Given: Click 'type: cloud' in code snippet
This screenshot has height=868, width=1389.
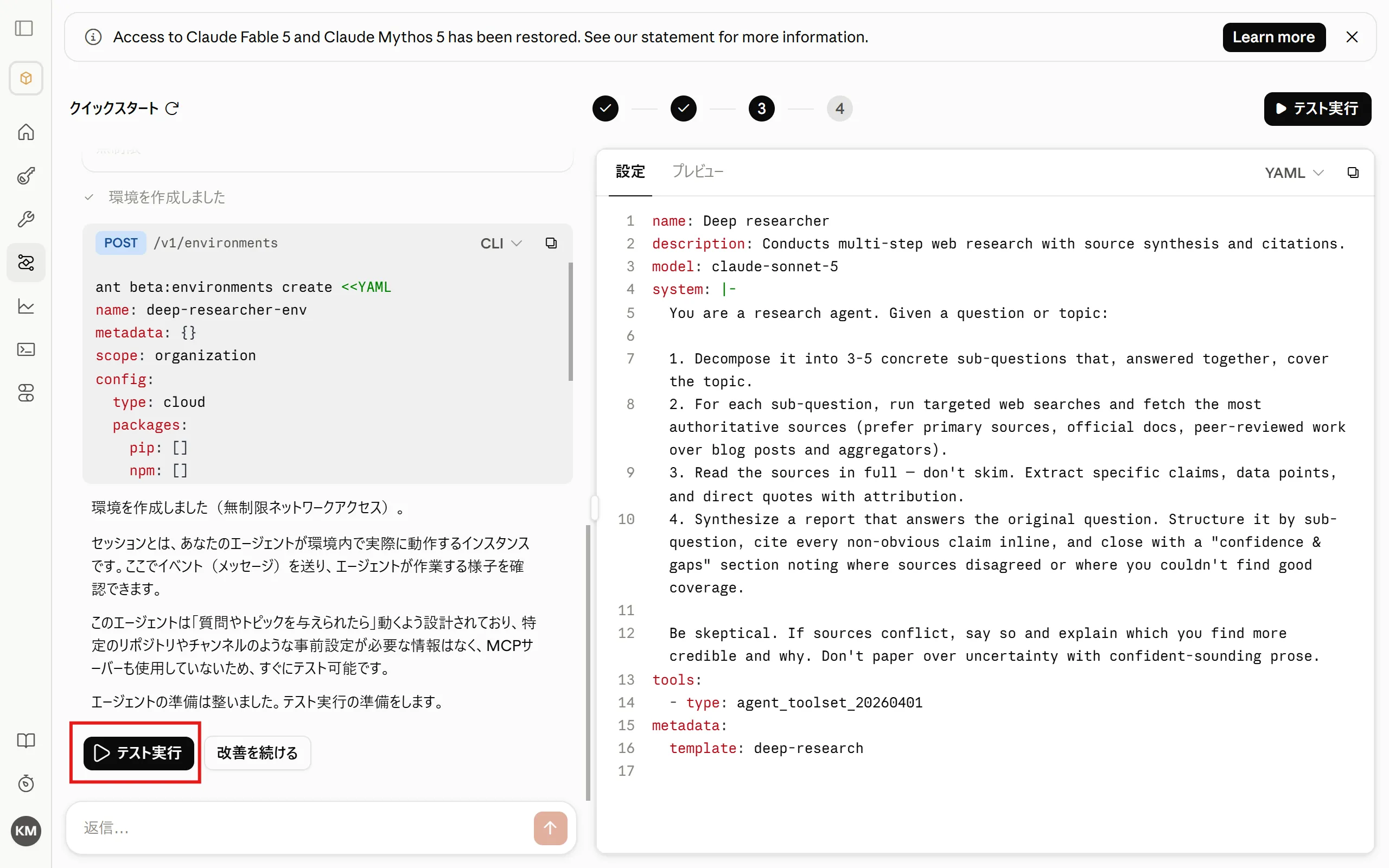Looking at the screenshot, I should coord(158,403).
